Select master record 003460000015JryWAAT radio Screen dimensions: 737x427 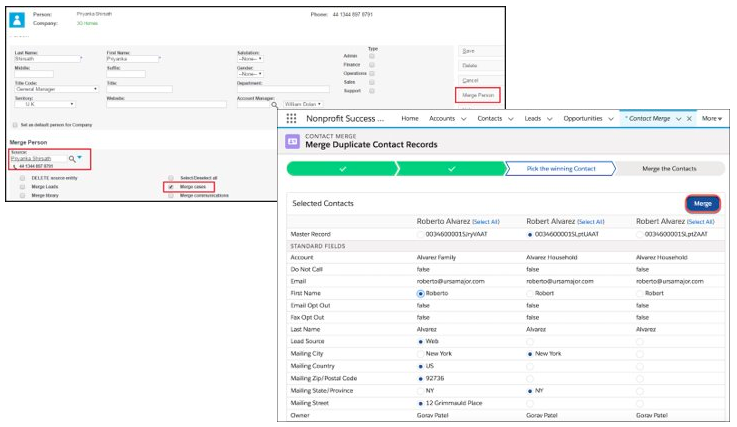(420, 234)
